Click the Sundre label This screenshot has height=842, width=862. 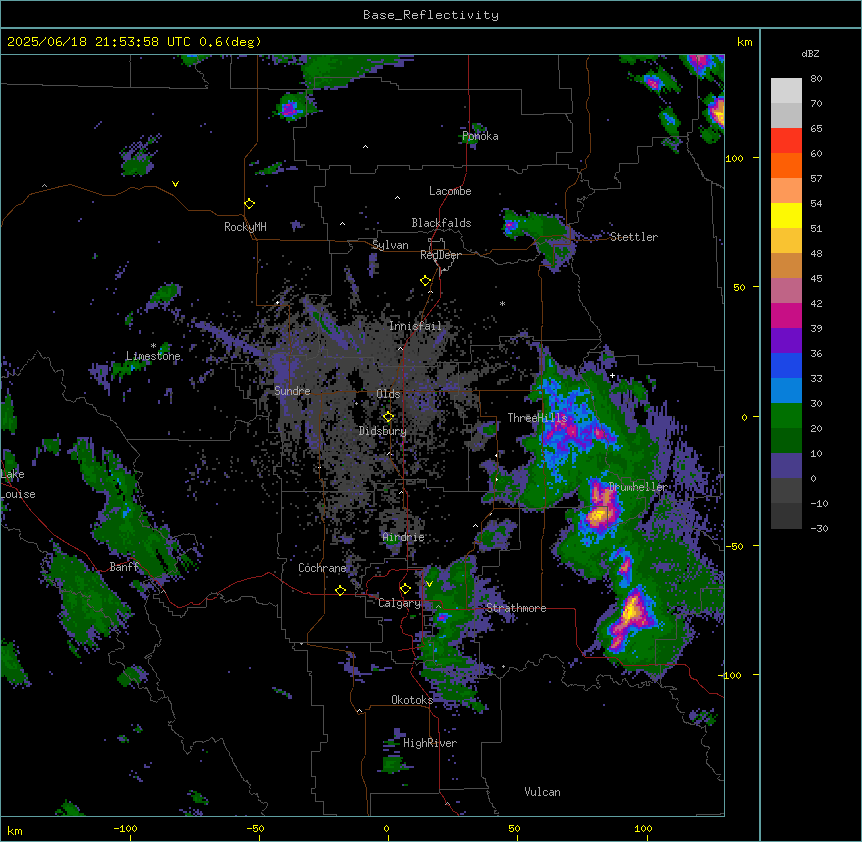pyautogui.click(x=292, y=391)
